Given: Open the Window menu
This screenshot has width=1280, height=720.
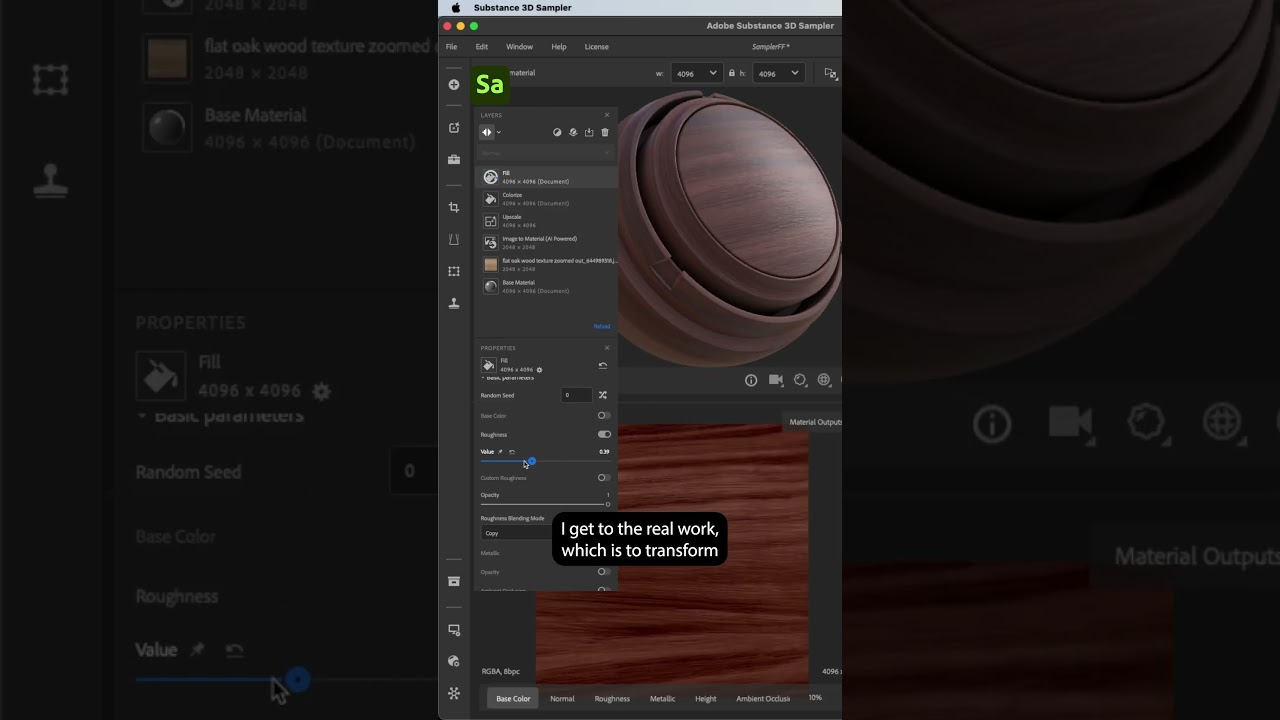Looking at the screenshot, I should point(519,47).
